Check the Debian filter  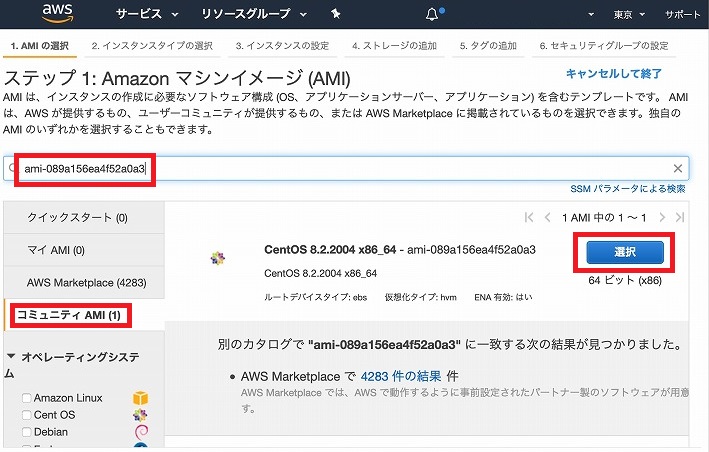pos(27,432)
